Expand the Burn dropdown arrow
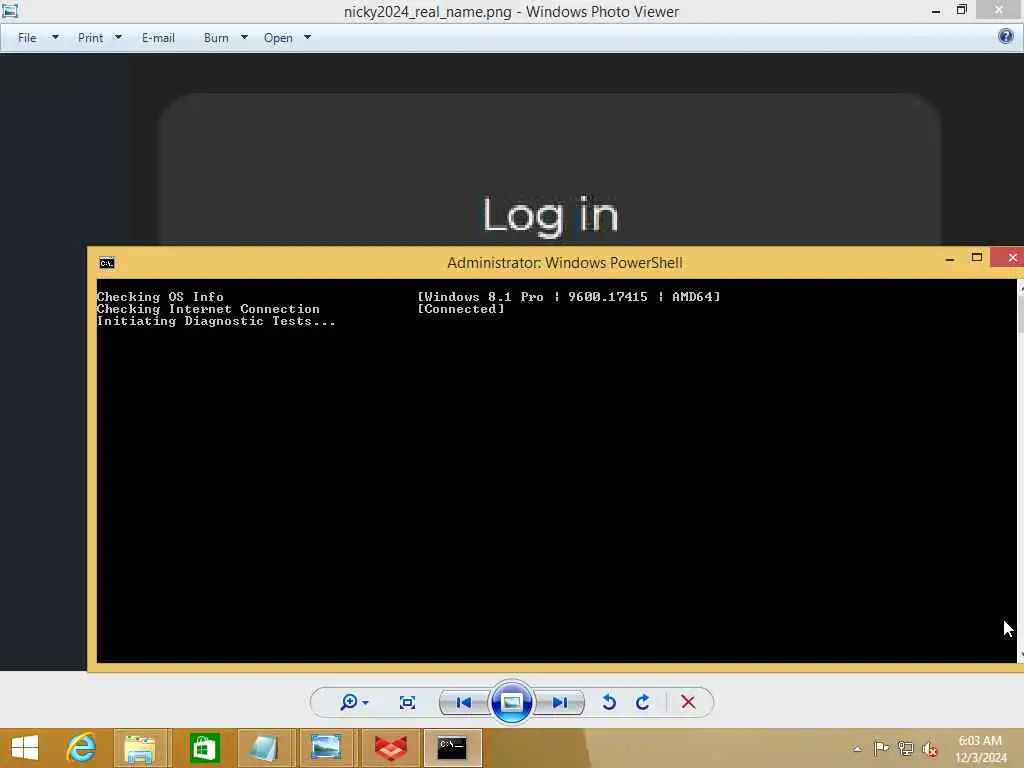Screen dimensions: 1024x768 click(244, 37)
